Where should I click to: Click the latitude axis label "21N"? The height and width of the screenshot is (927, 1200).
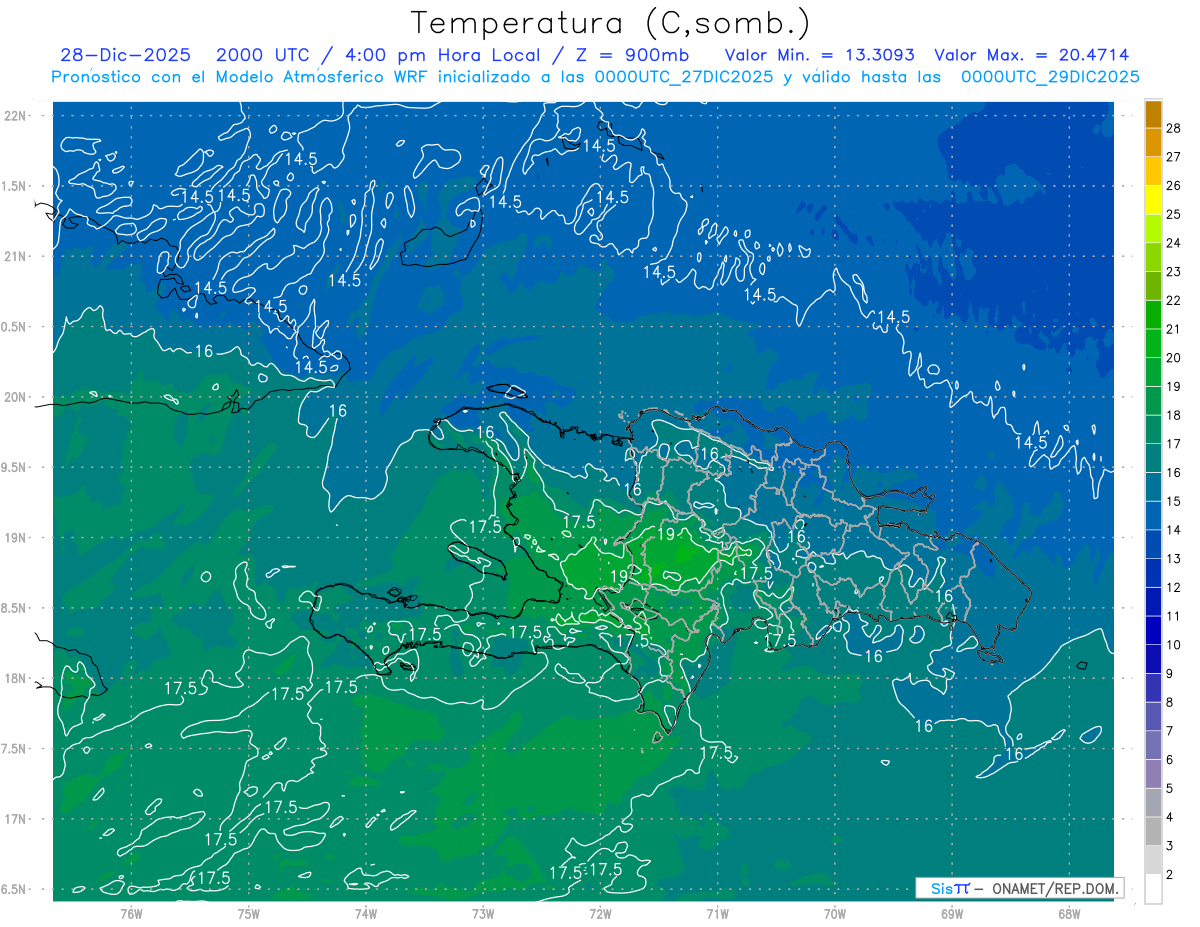pyautogui.click(x=16, y=256)
